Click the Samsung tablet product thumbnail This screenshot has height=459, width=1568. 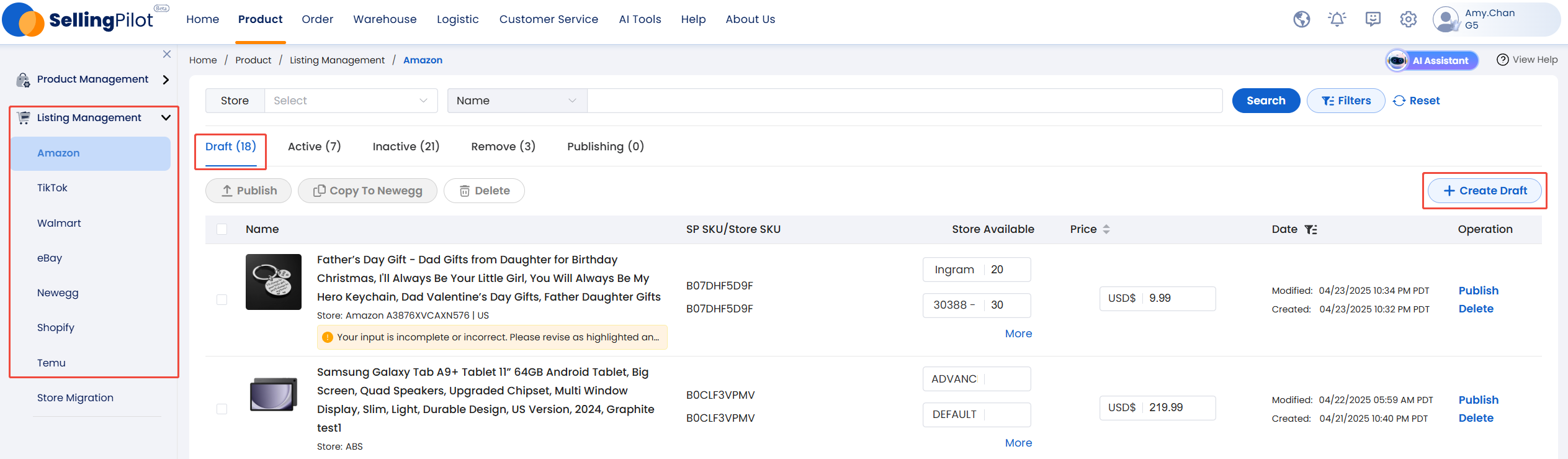(274, 394)
